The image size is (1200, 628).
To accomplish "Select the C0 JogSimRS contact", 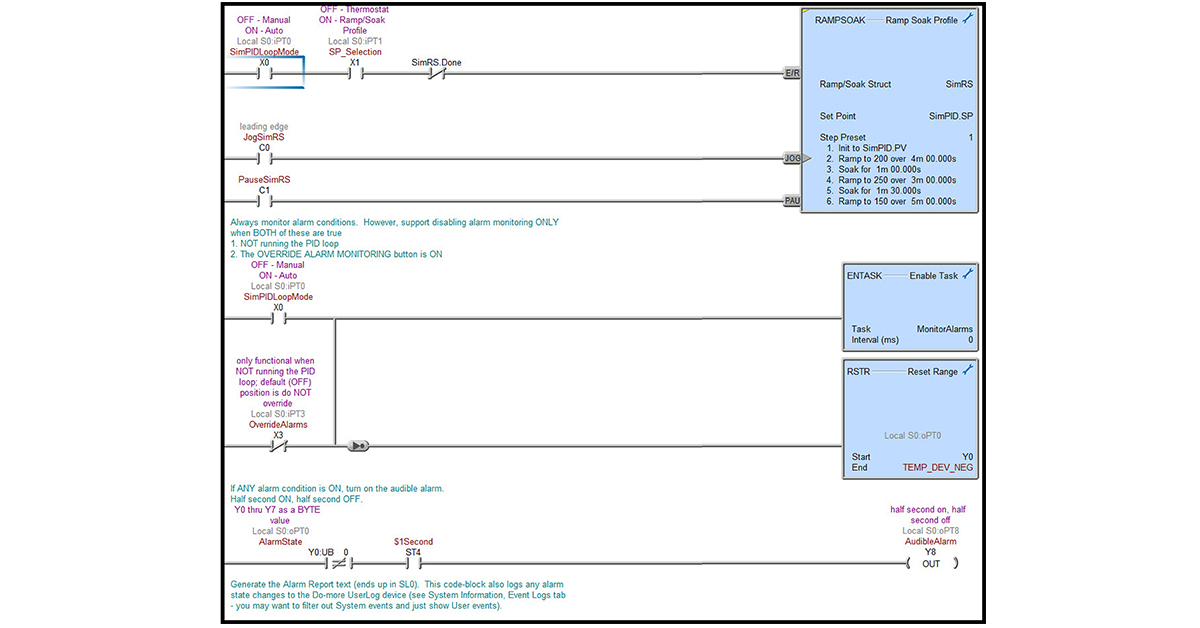I will coord(264,158).
